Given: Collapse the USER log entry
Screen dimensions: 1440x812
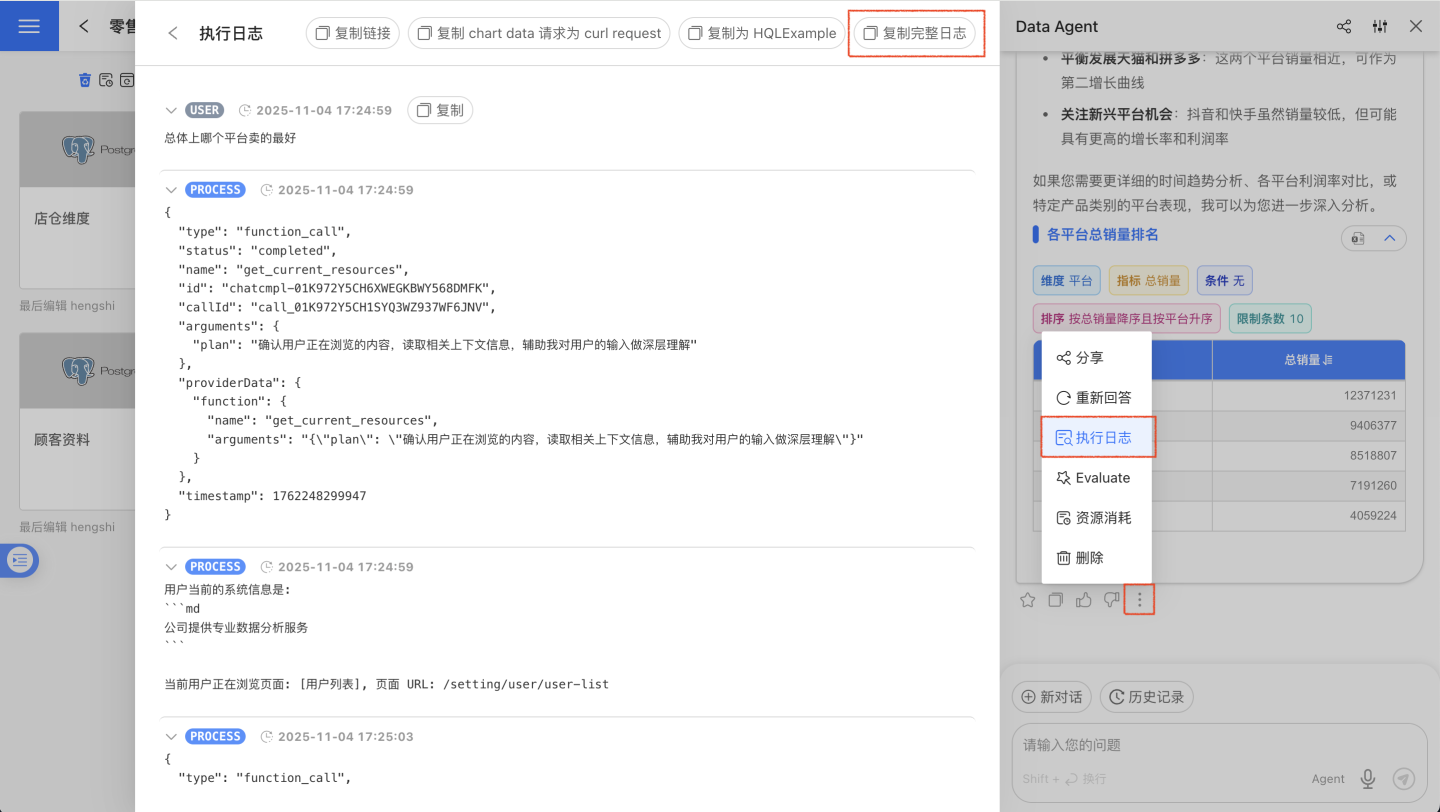Looking at the screenshot, I should [x=171, y=110].
